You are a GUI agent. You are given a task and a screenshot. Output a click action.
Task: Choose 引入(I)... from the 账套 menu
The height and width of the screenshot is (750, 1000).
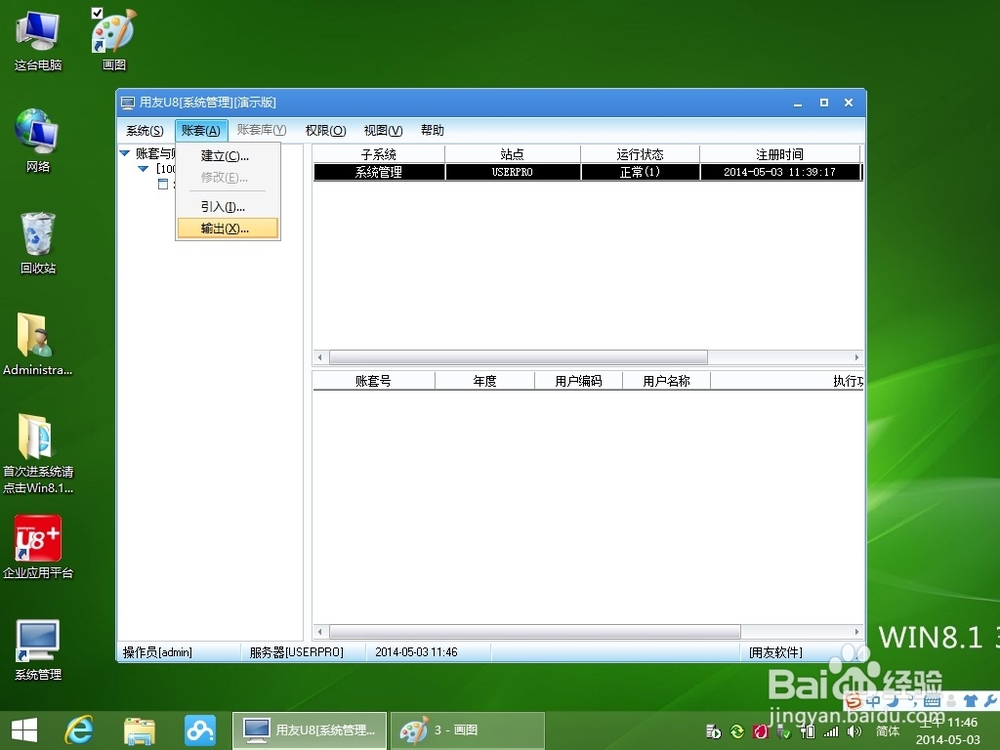tap(228, 207)
